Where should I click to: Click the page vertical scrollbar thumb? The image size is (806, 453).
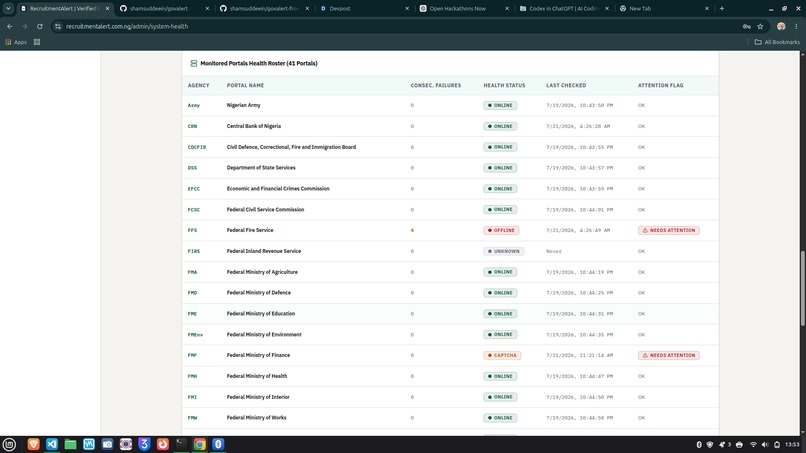[x=802, y=288]
